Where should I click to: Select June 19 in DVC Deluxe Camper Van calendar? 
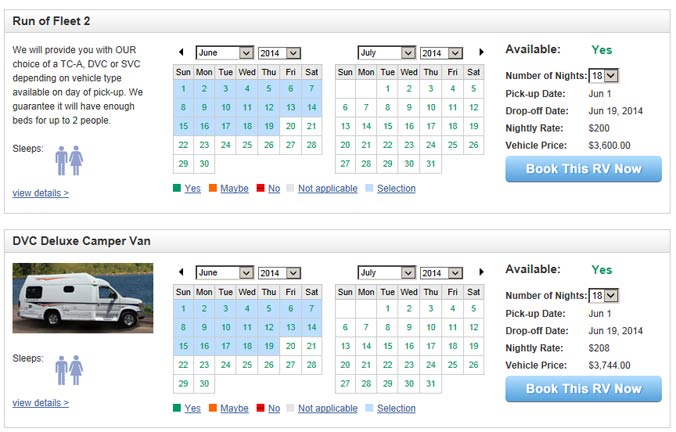tap(269, 346)
